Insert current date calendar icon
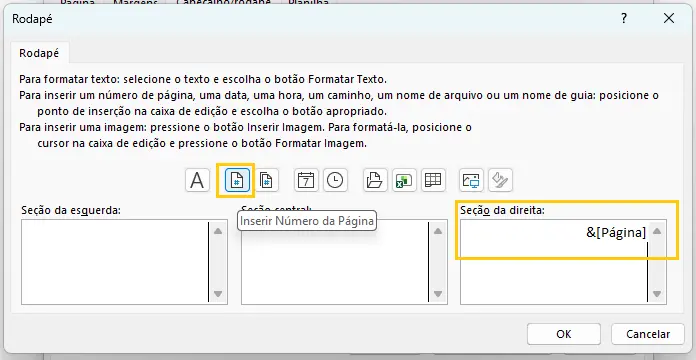The image size is (696, 360). 306,180
